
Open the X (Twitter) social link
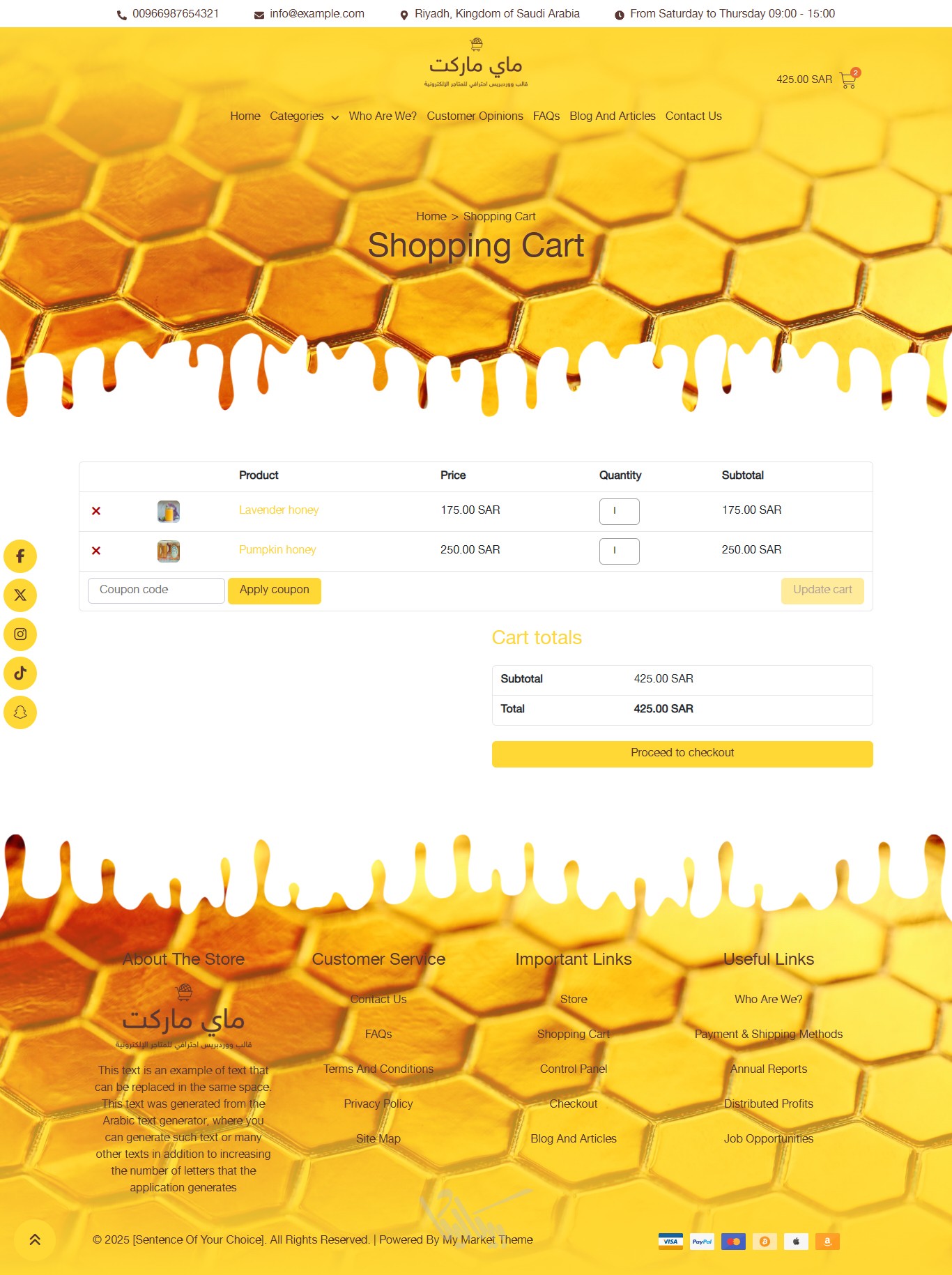20,595
